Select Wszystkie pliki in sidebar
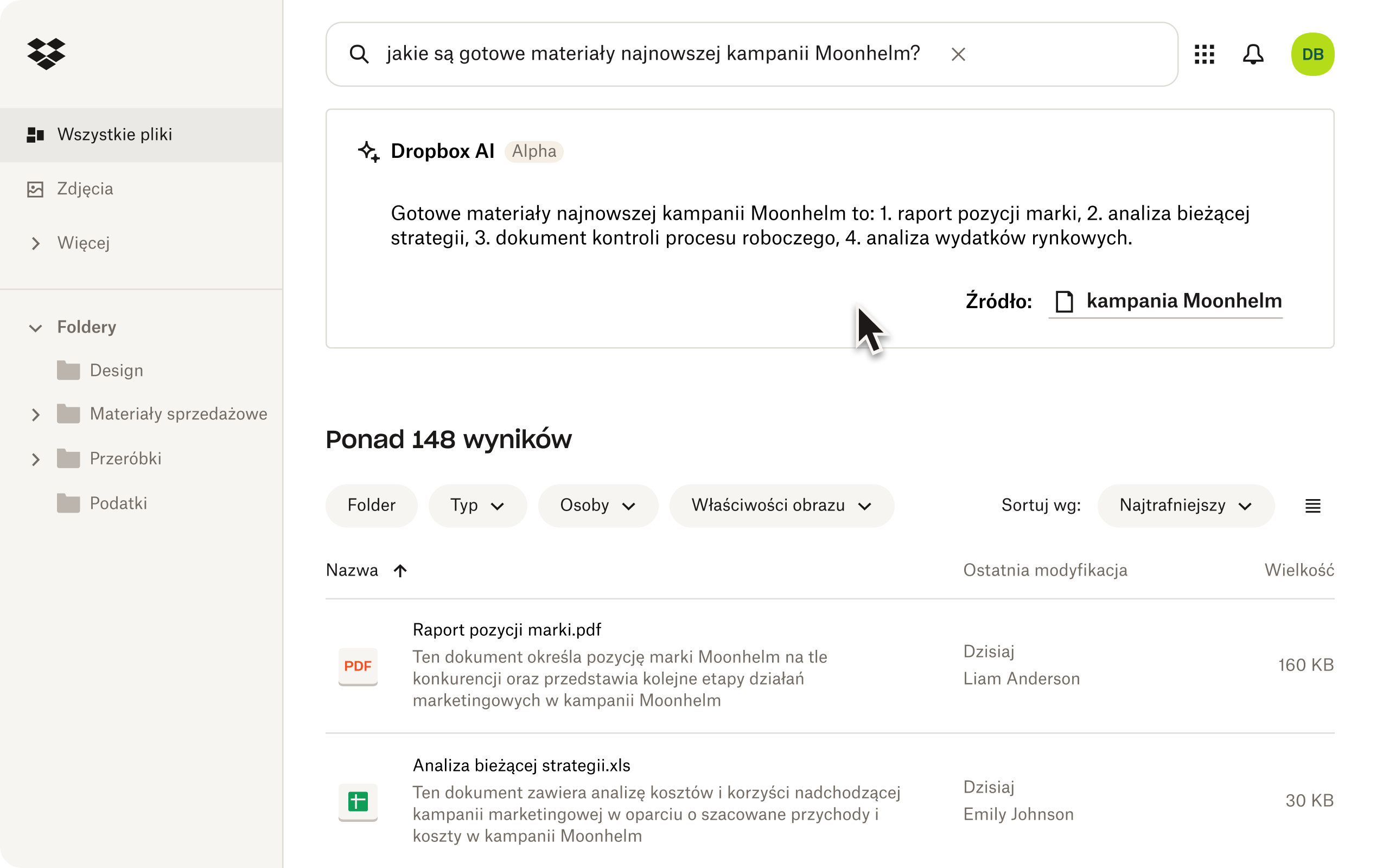 coord(141,135)
